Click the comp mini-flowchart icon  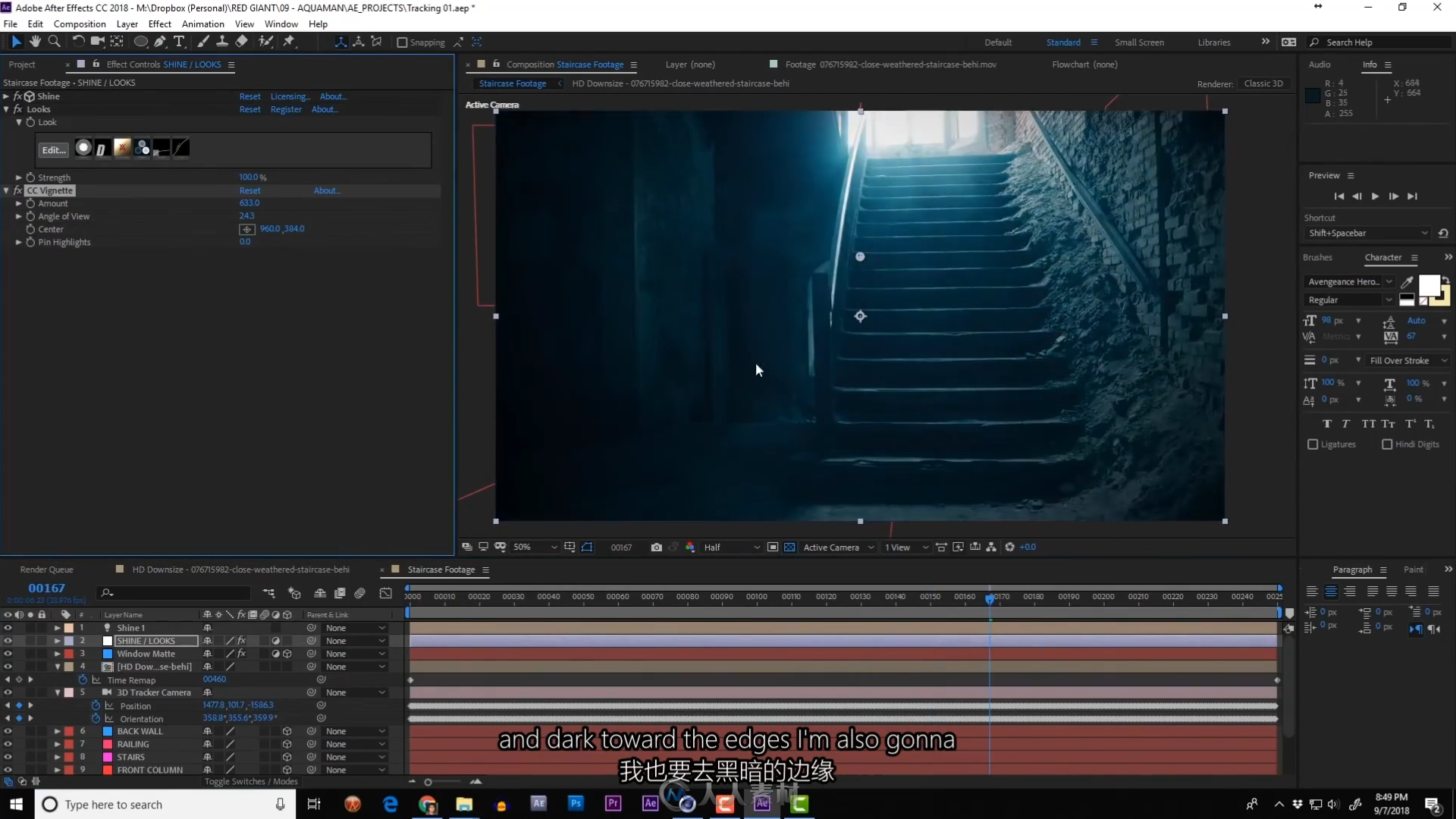point(269,593)
